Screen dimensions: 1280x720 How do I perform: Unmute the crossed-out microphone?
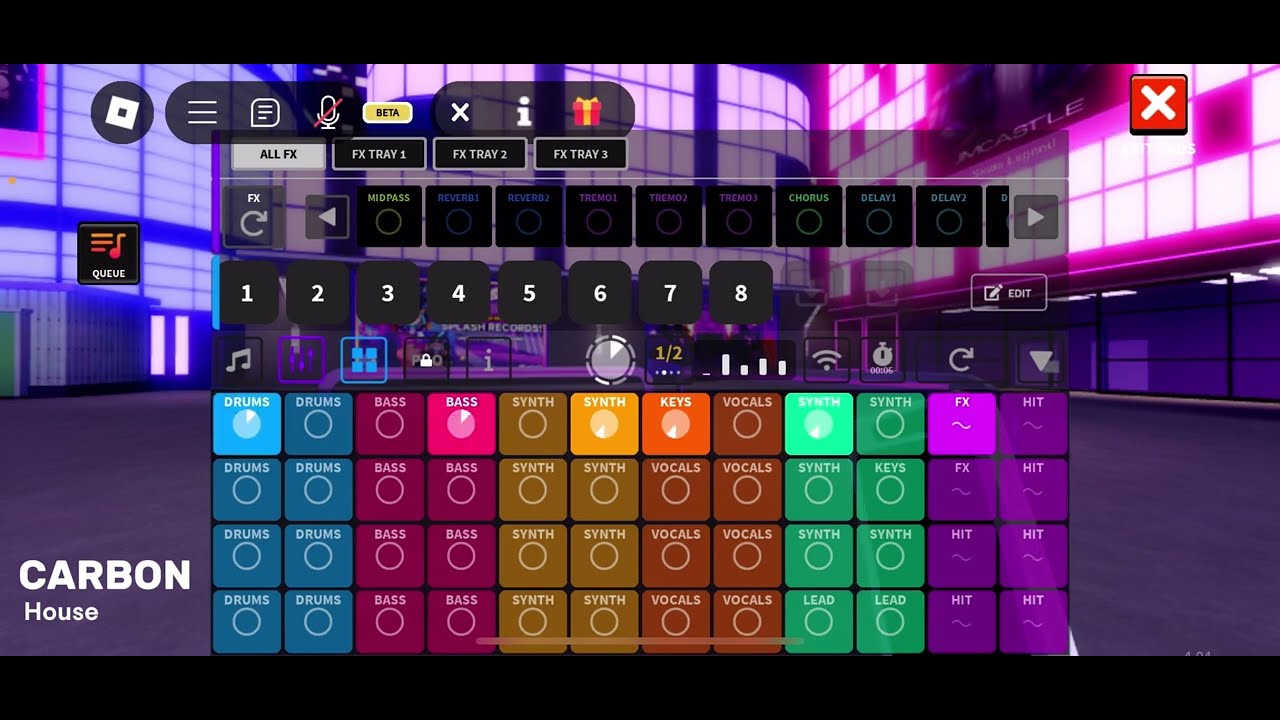pos(328,112)
